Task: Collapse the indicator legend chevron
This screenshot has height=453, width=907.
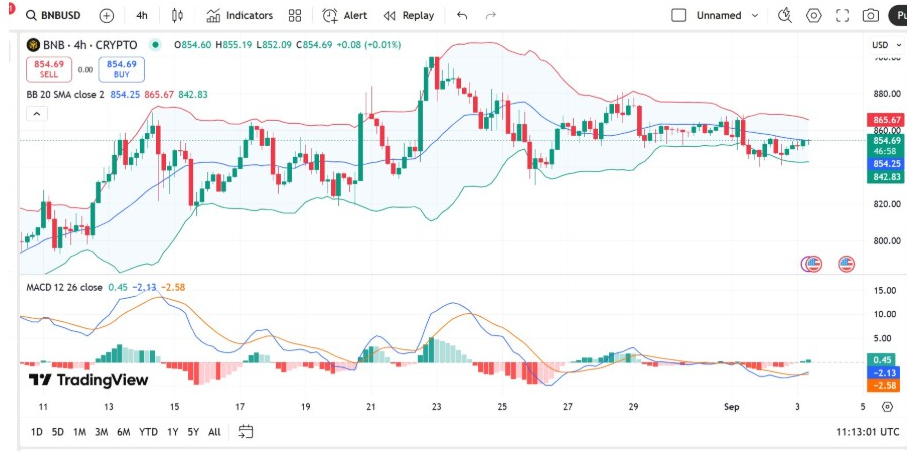Action: (x=36, y=114)
